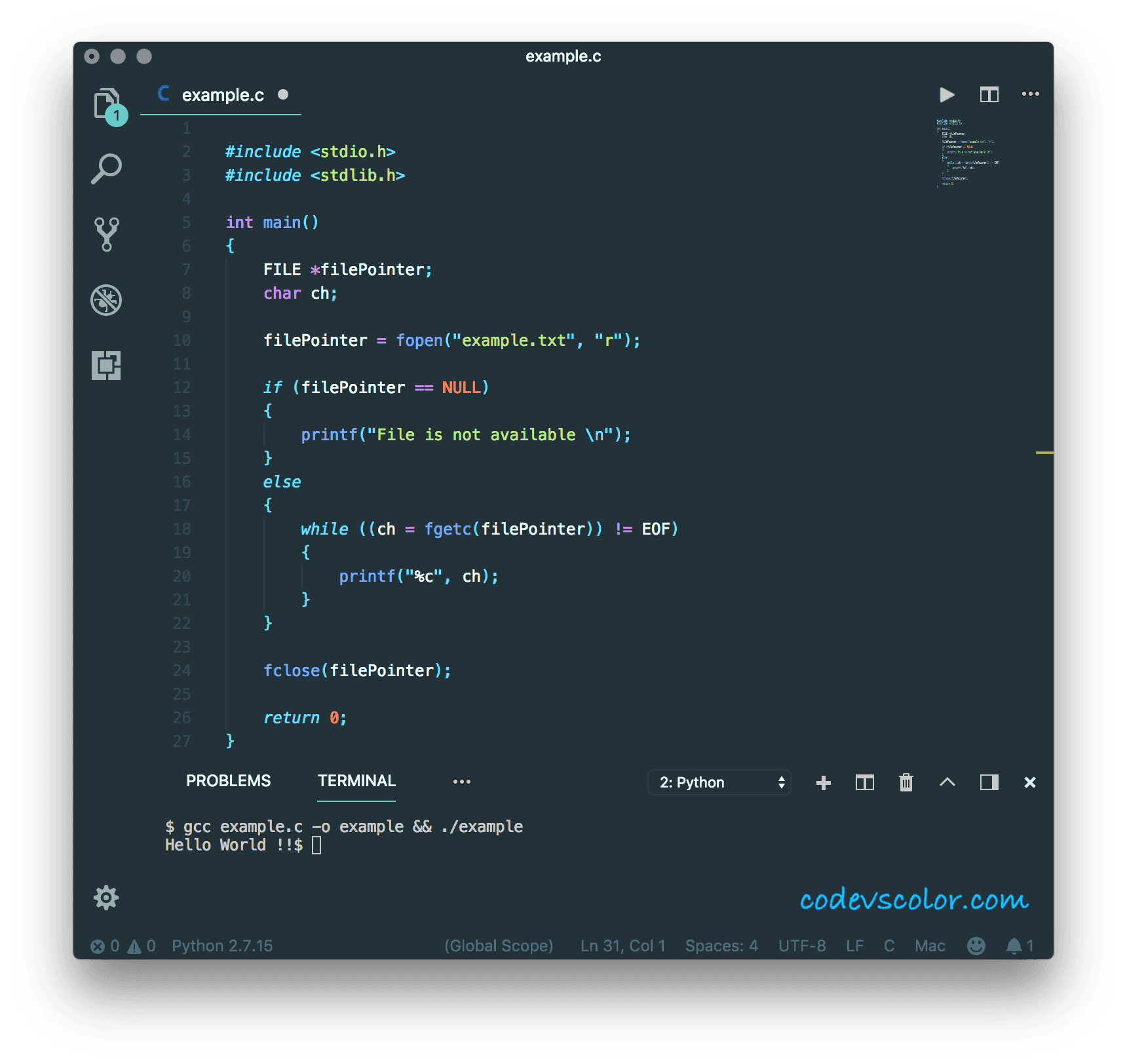Image resolution: width=1127 pixels, height=1064 pixels.
Task: Open the Extensions view
Action: [106, 366]
